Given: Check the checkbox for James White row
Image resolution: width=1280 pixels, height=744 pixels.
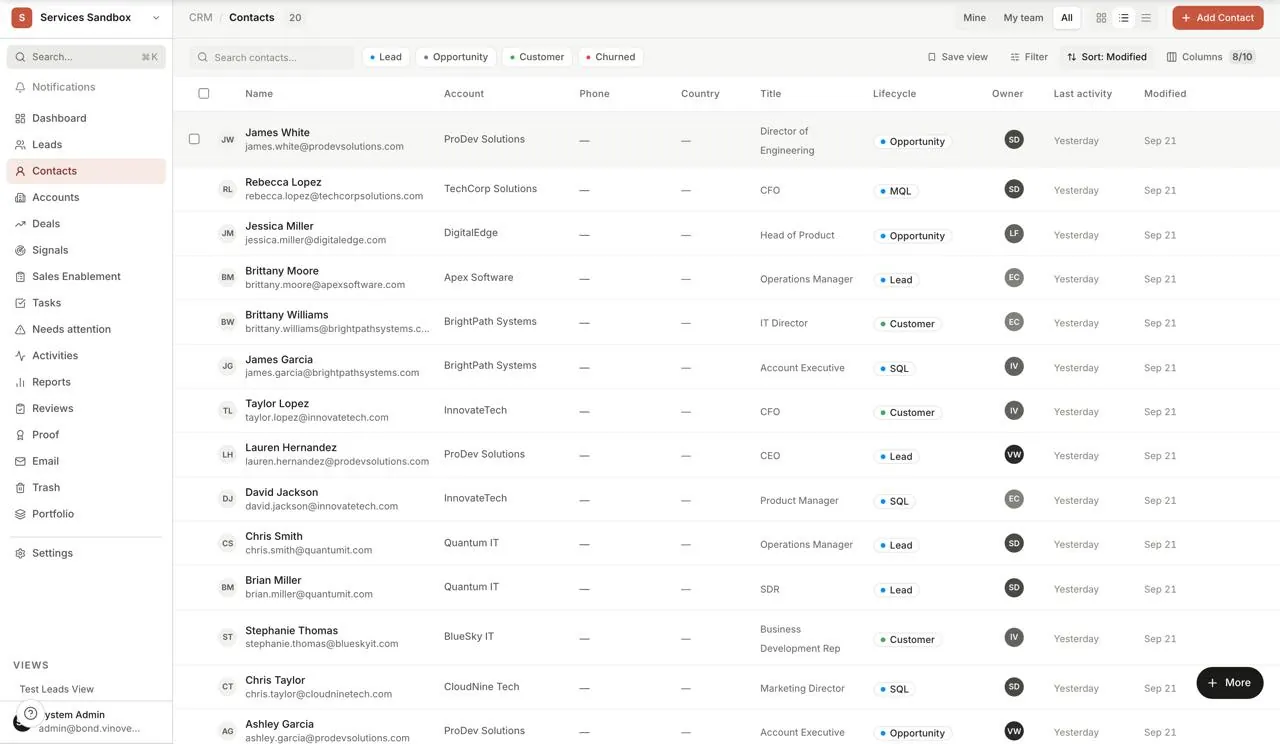Looking at the screenshot, I should point(194,139).
